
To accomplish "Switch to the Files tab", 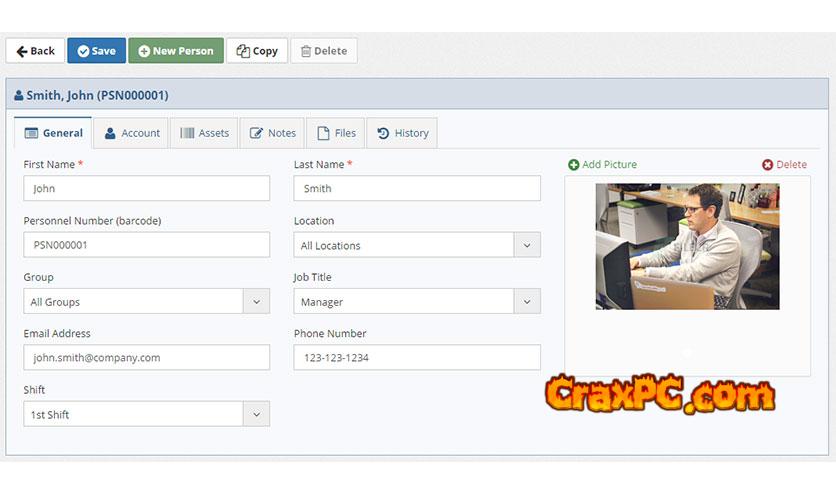I will pos(335,133).
